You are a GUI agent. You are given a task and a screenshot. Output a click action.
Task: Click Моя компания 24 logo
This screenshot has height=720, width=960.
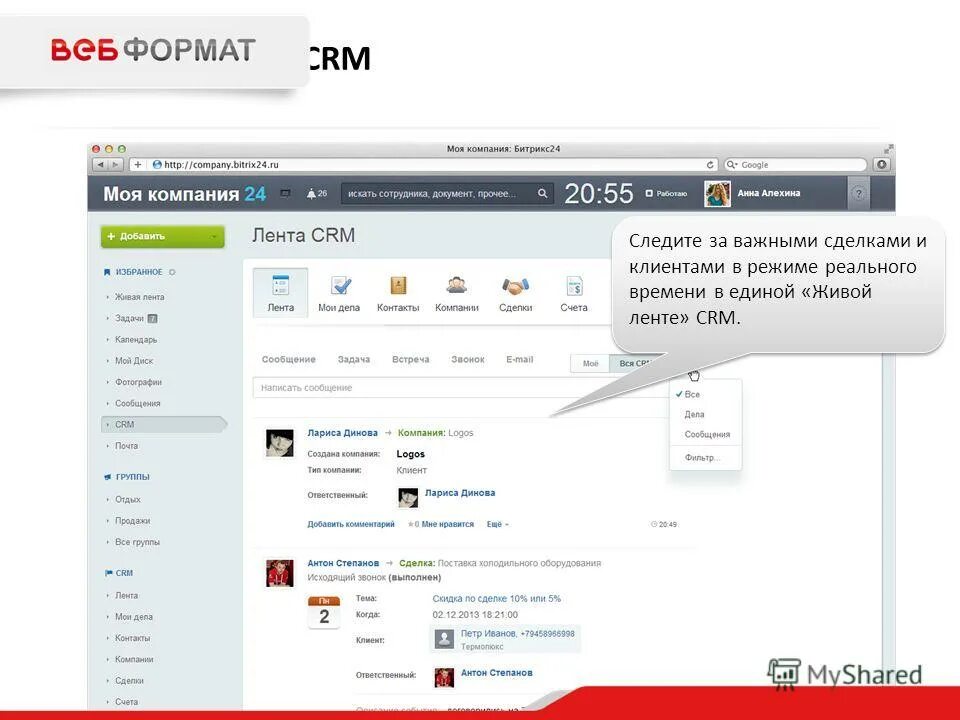point(184,193)
